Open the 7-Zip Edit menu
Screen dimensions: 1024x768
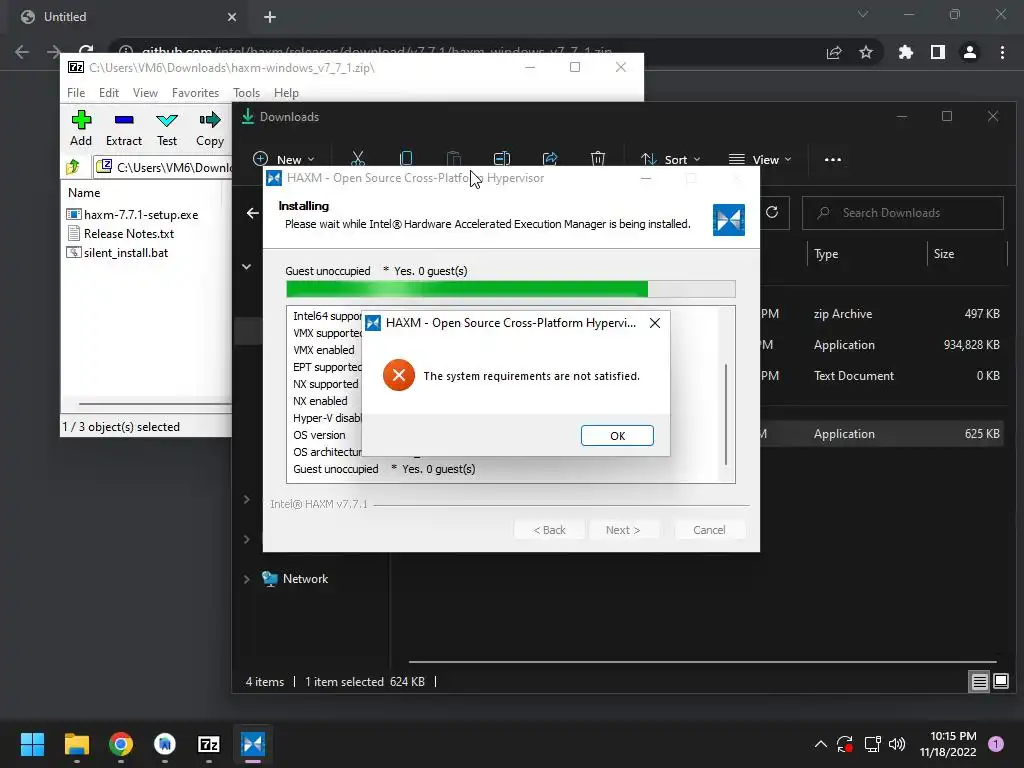pyautogui.click(x=108, y=93)
